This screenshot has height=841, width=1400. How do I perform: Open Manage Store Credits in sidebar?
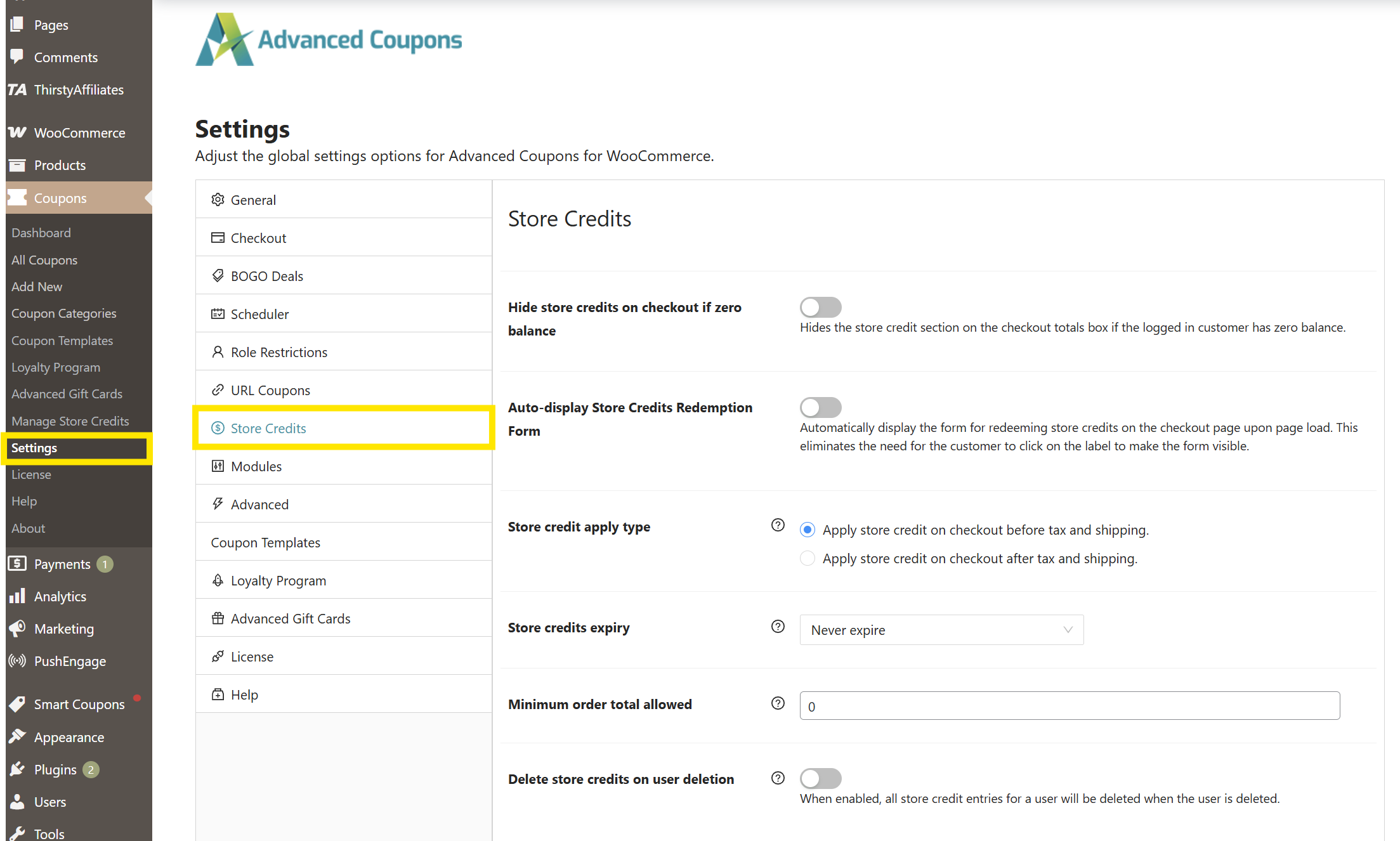(70, 421)
